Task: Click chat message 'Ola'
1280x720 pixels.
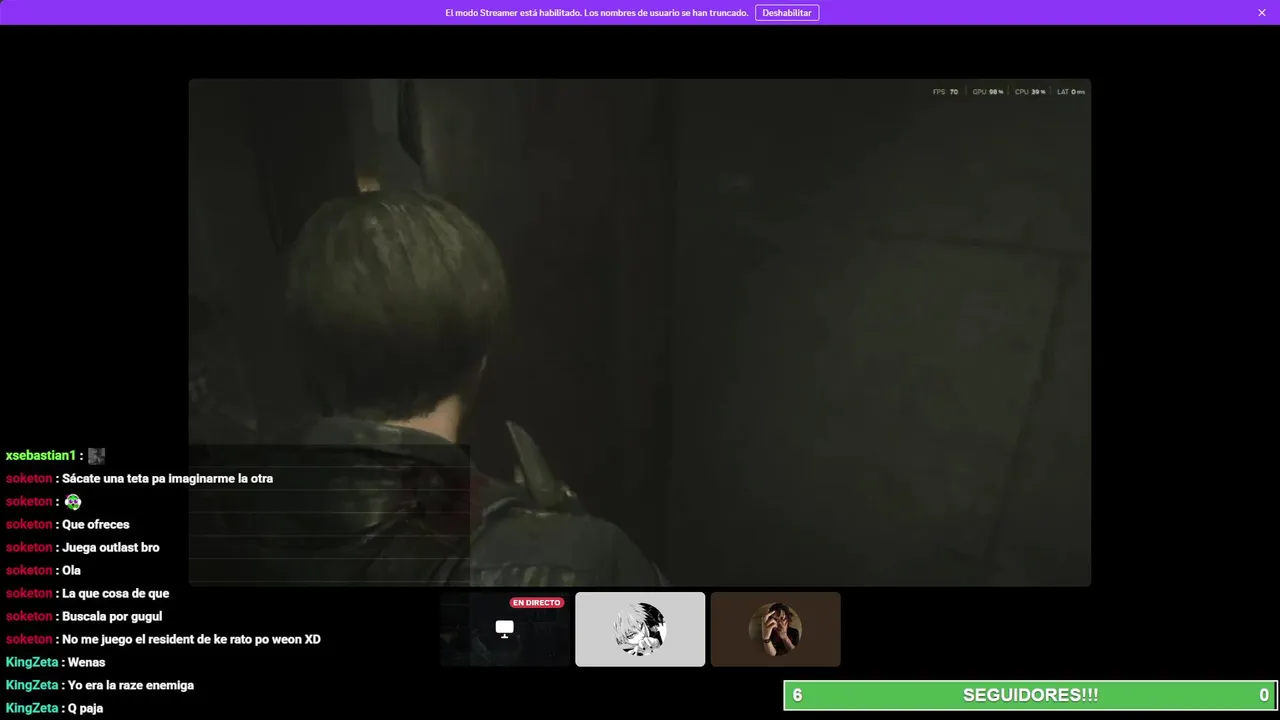Action: [x=71, y=571]
